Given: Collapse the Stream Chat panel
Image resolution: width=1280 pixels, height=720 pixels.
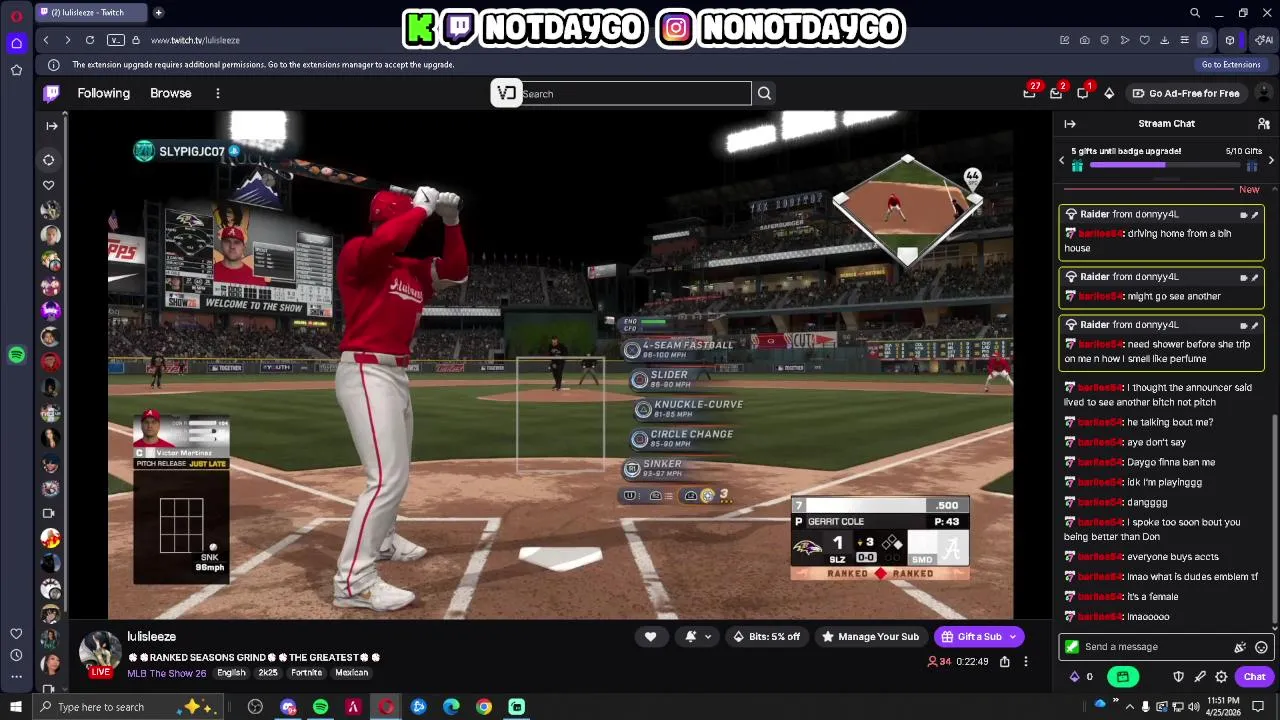Looking at the screenshot, I should [x=1070, y=124].
